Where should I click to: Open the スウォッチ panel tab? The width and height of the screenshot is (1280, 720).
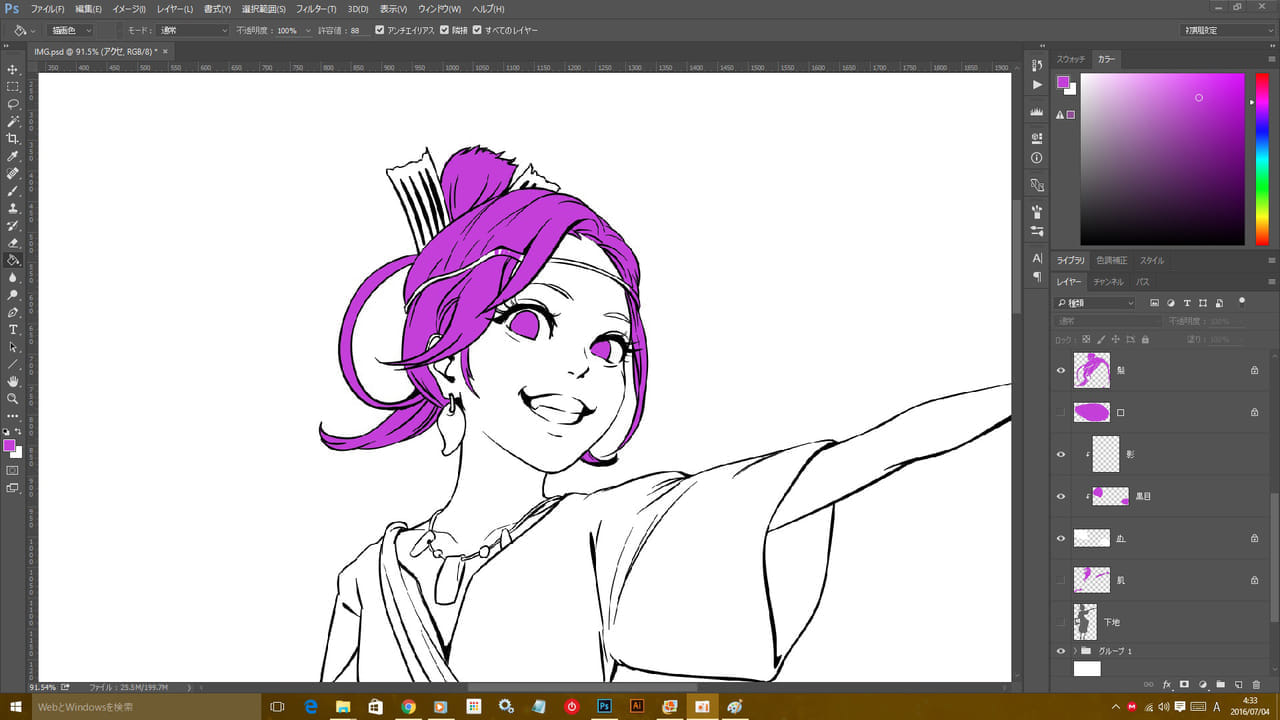point(1071,60)
